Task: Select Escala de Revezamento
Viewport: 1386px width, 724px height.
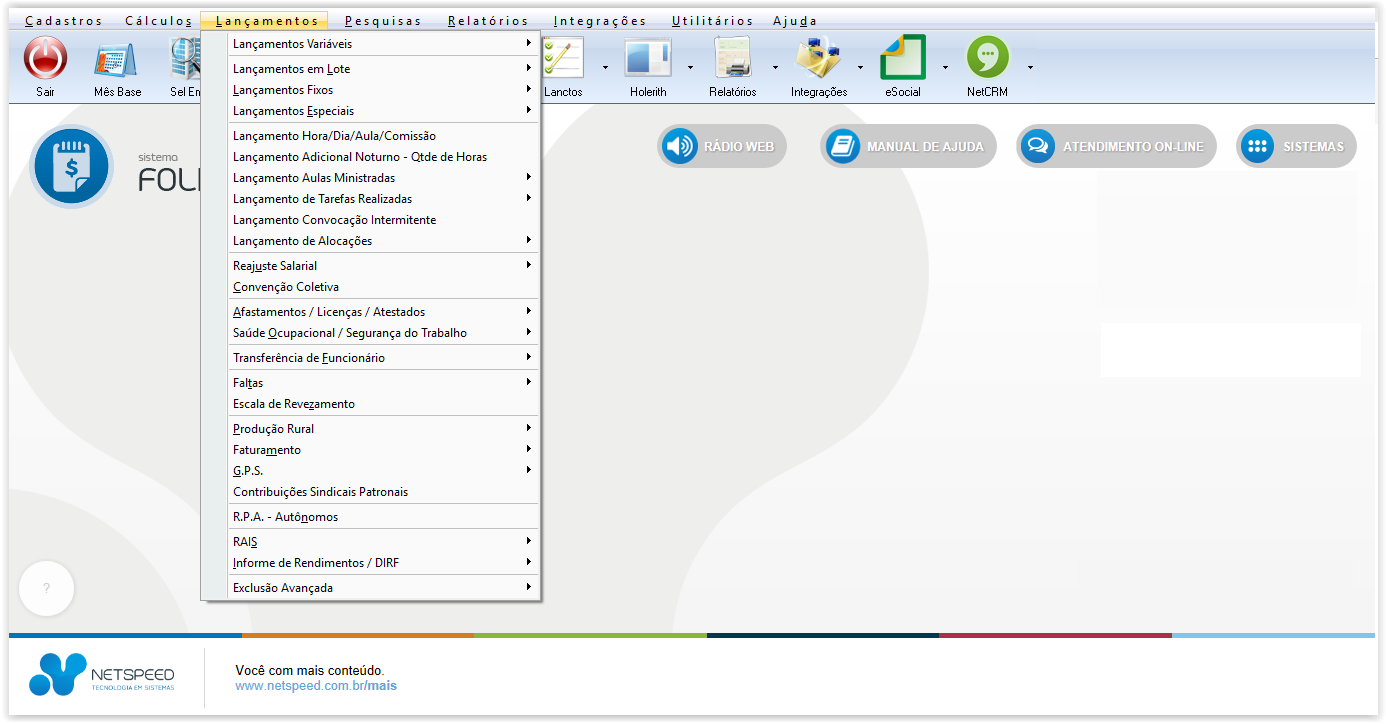Action: 384,404
